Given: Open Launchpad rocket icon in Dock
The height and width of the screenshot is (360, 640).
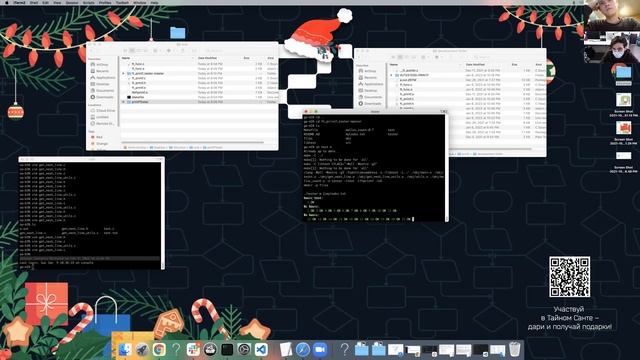Looking at the screenshot, I should (x=142, y=350).
